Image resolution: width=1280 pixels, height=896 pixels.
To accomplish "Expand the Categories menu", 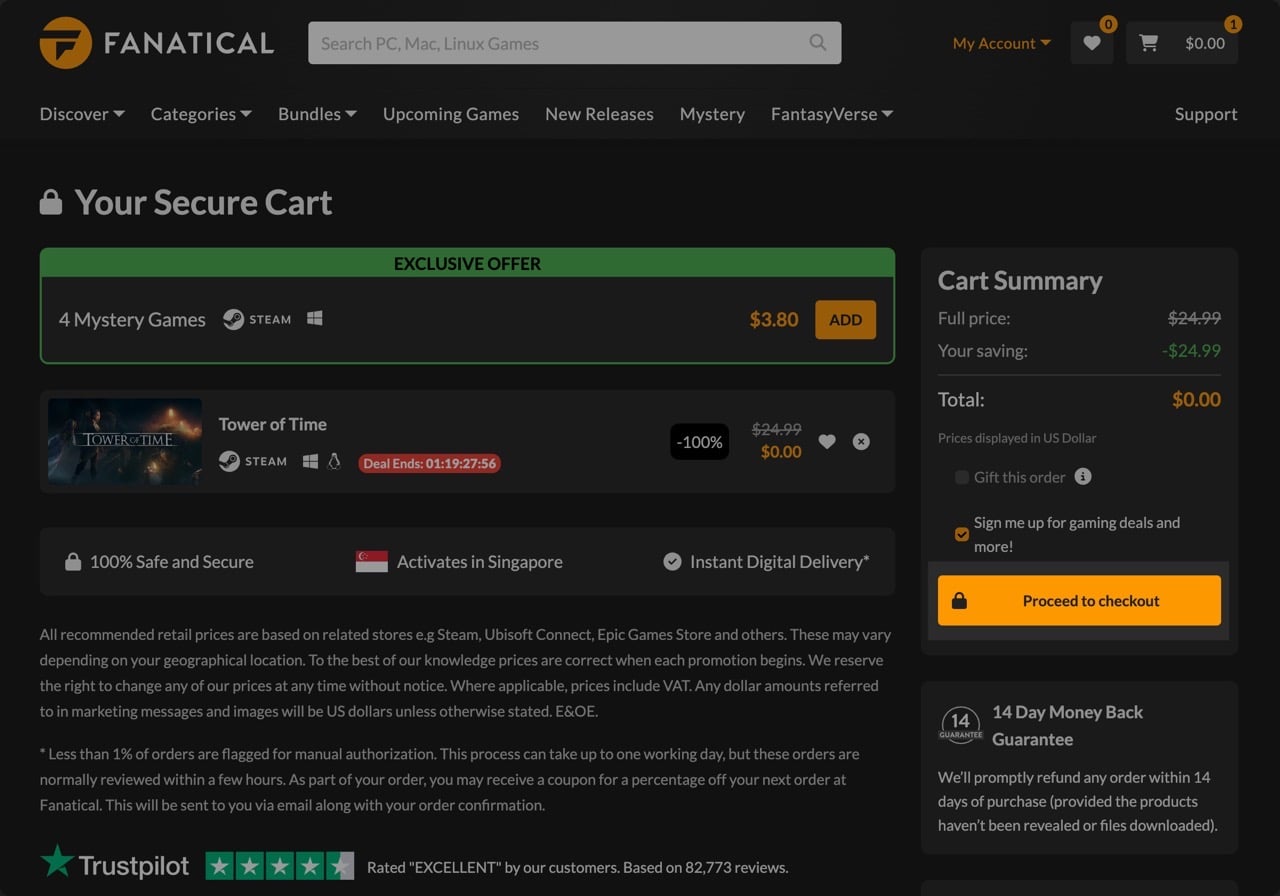I will (x=201, y=114).
